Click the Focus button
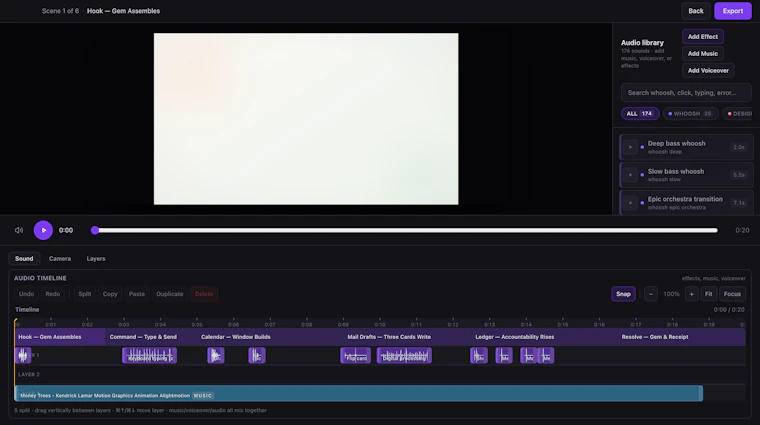Image resolution: width=760 pixels, height=425 pixels. [732, 294]
